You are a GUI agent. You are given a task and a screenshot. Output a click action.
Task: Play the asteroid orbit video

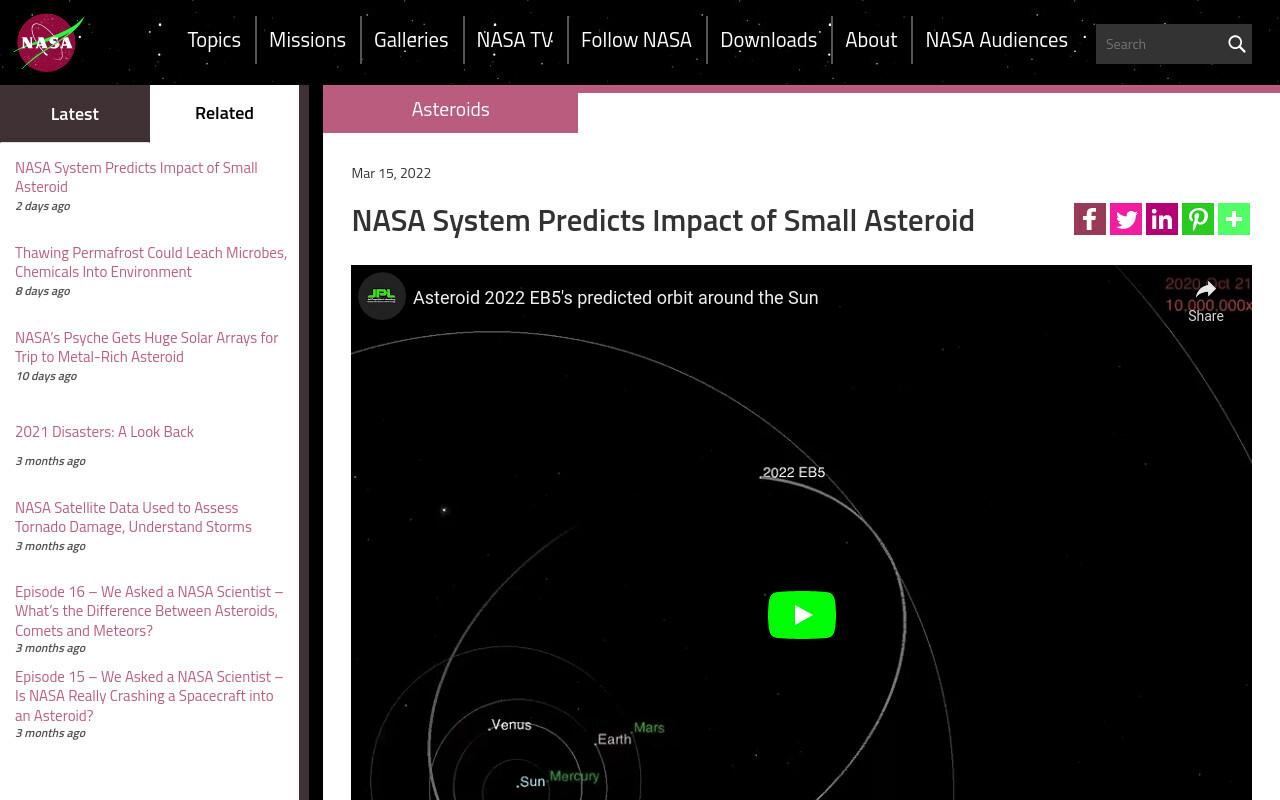coord(802,615)
